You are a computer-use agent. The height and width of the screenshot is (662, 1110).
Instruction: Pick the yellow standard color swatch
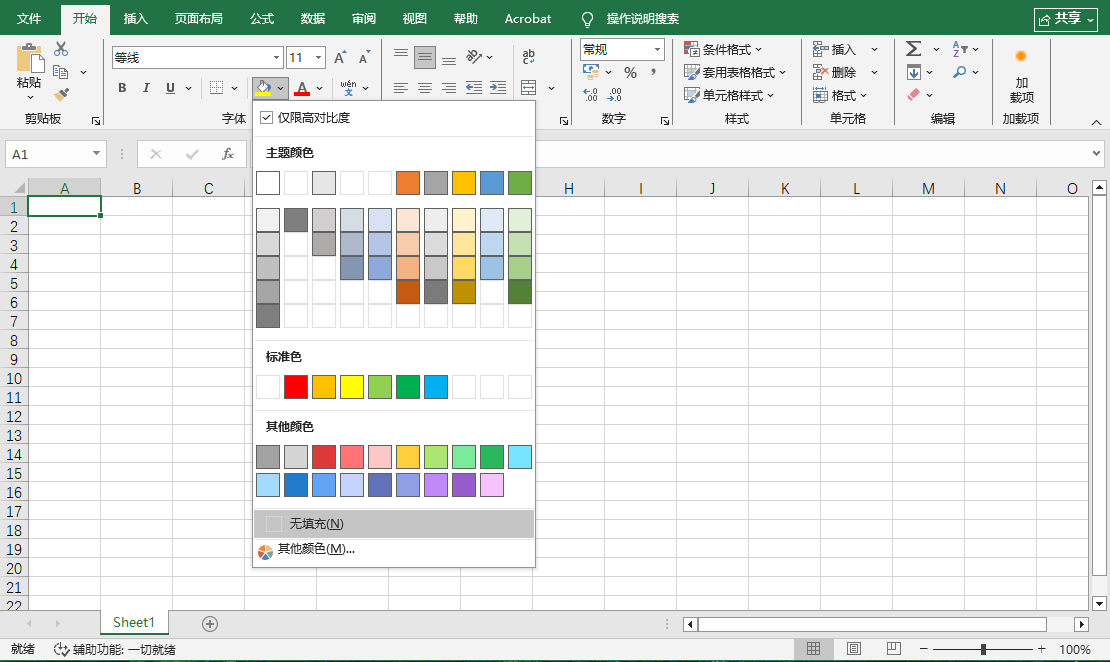352,387
